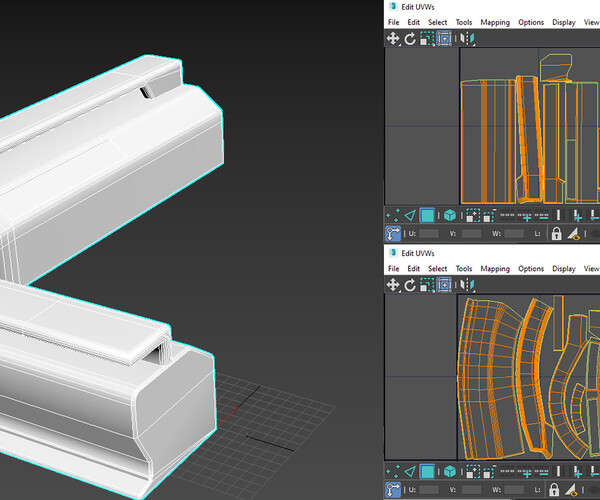The width and height of the screenshot is (600, 500).
Task: Toggle Polygon sub-object mode in upper UVW window
Action: tap(427, 215)
